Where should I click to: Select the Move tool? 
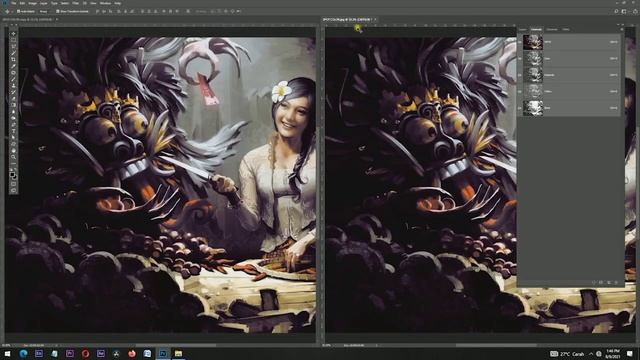click(13, 33)
